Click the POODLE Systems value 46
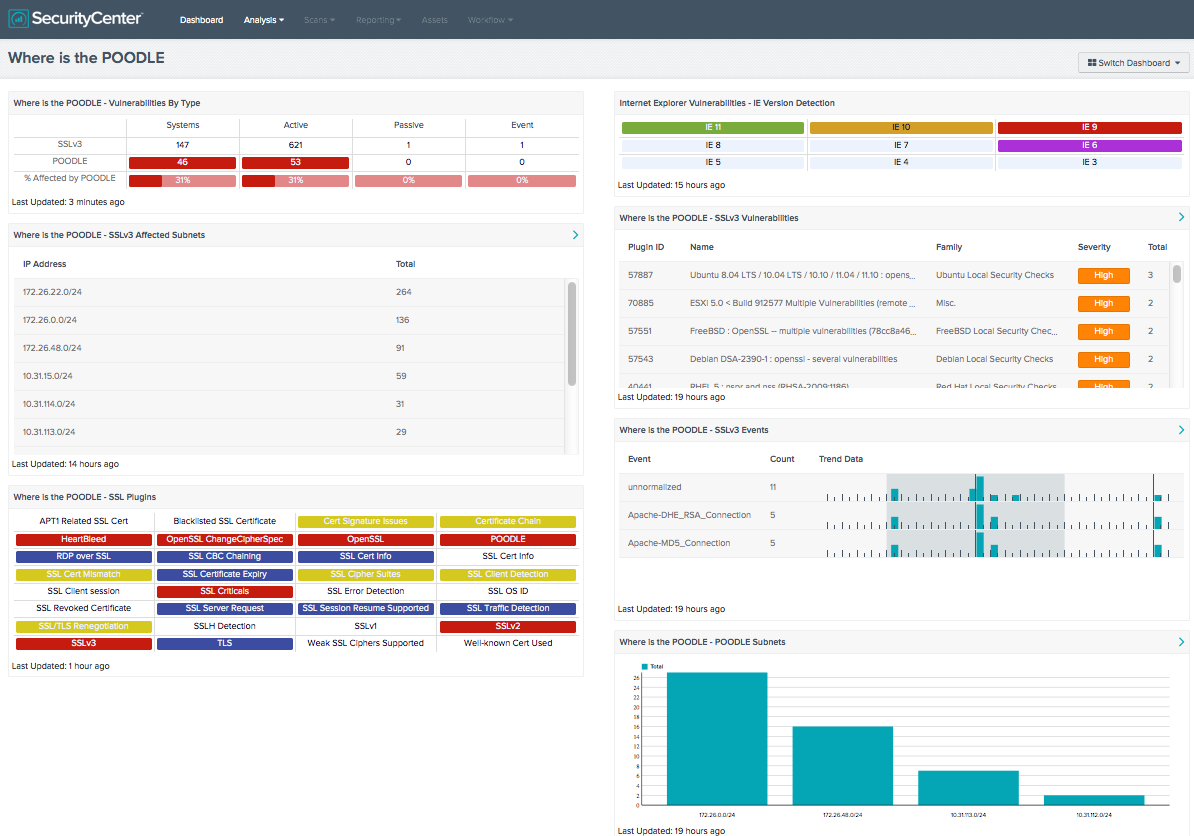 [182, 163]
